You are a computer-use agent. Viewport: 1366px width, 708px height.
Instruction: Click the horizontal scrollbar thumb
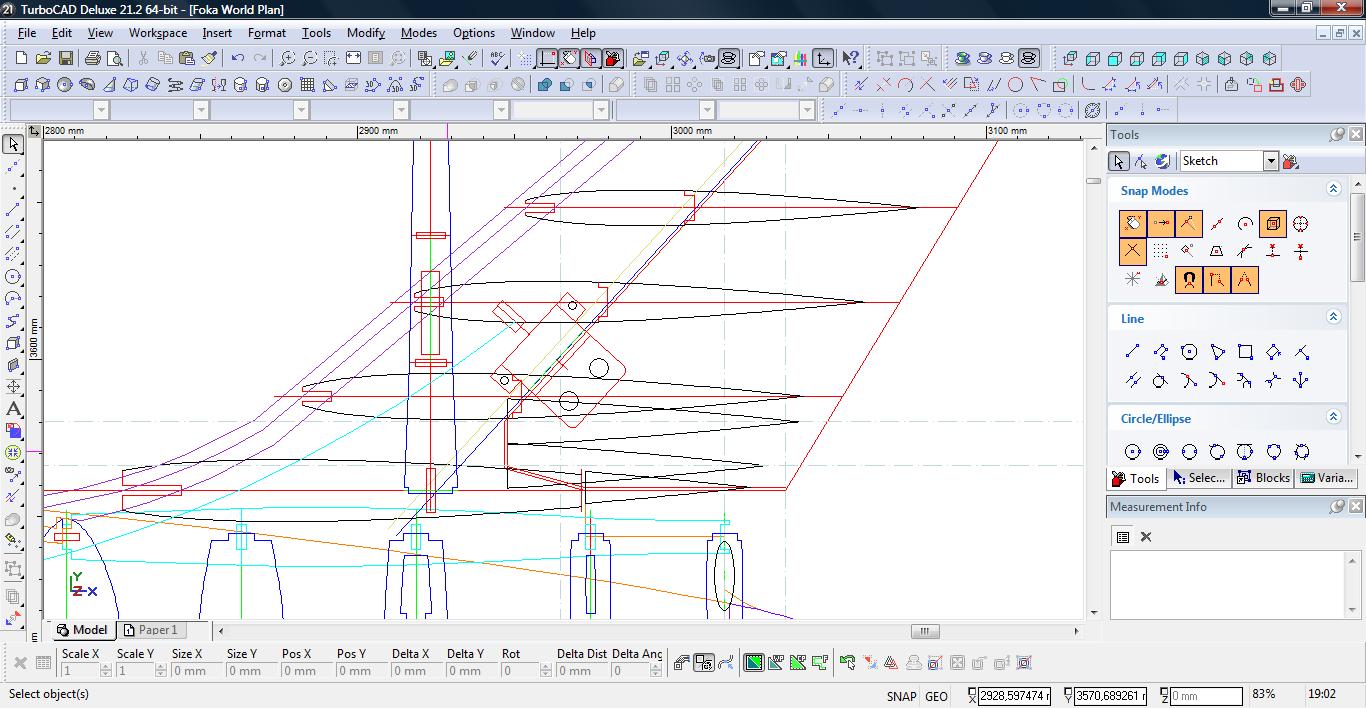(x=924, y=631)
